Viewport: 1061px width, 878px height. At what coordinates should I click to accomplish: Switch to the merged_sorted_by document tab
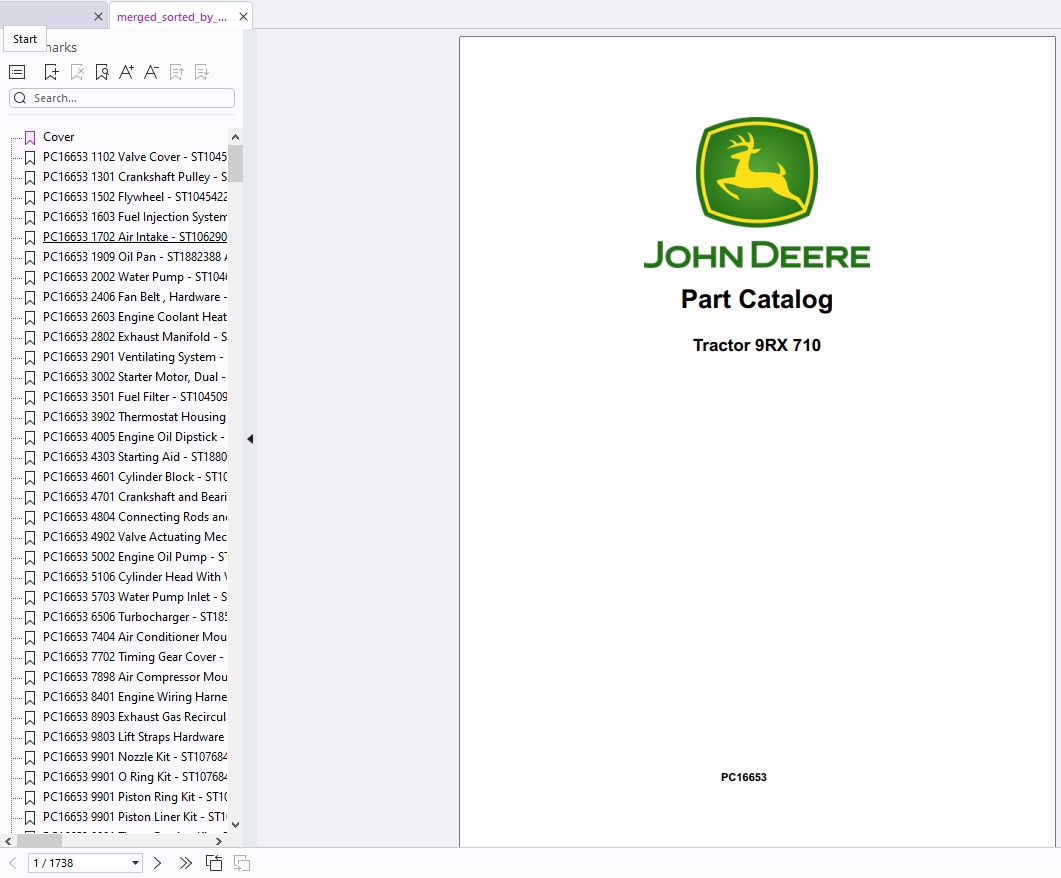point(171,17)
